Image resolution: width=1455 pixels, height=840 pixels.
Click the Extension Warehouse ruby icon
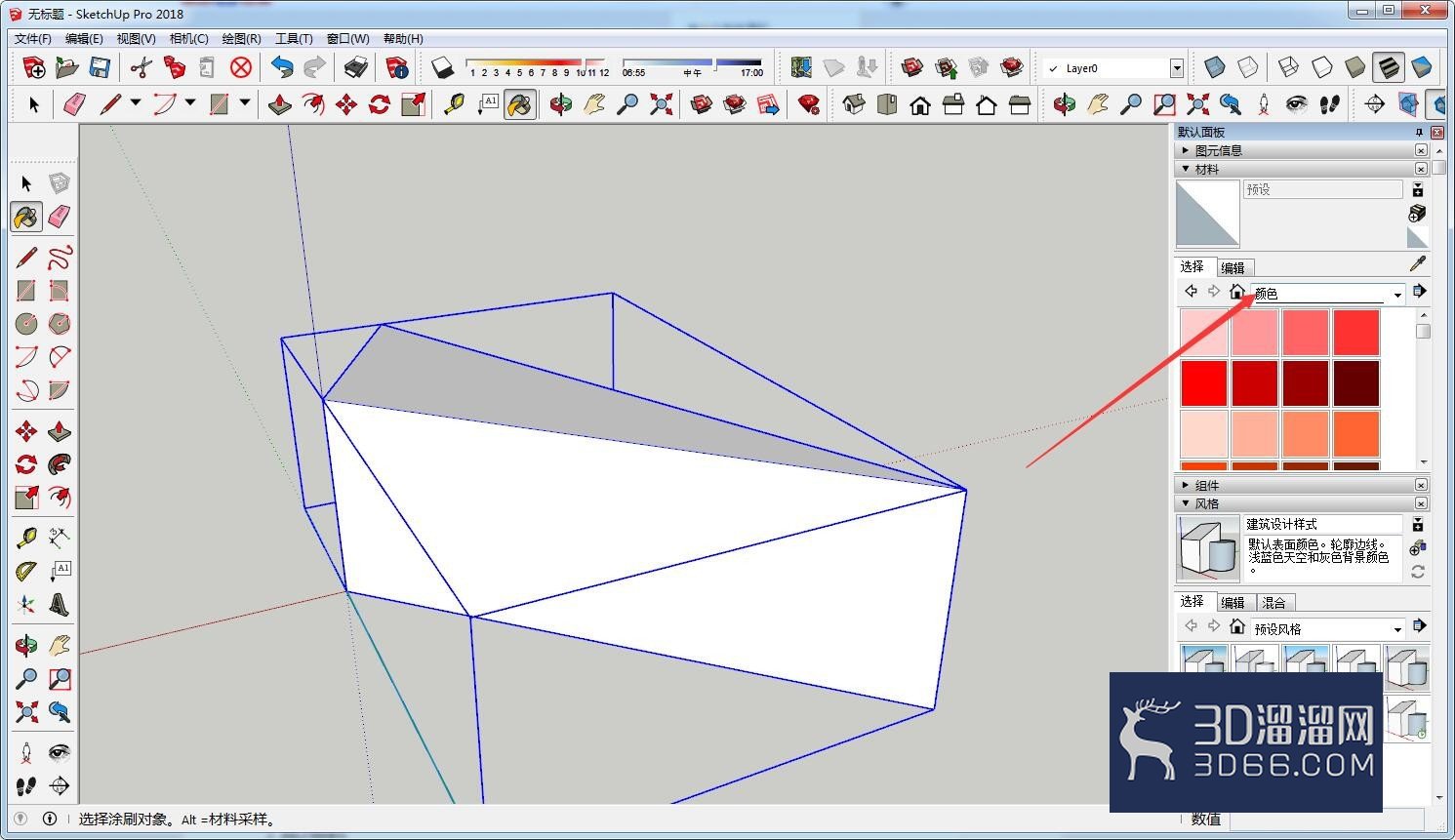[x=808, y=104]
